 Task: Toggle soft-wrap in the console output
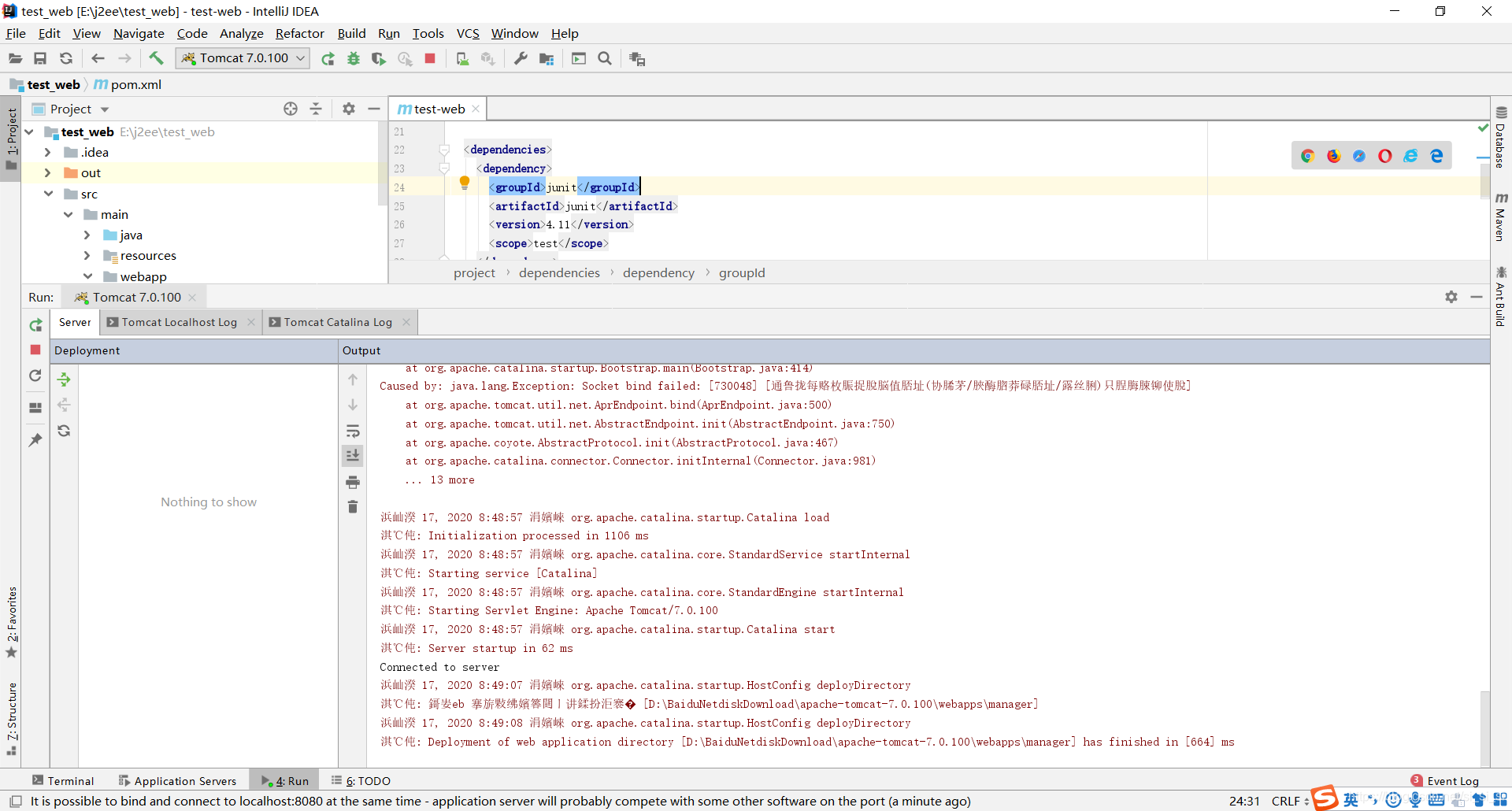tap(353, 431)
